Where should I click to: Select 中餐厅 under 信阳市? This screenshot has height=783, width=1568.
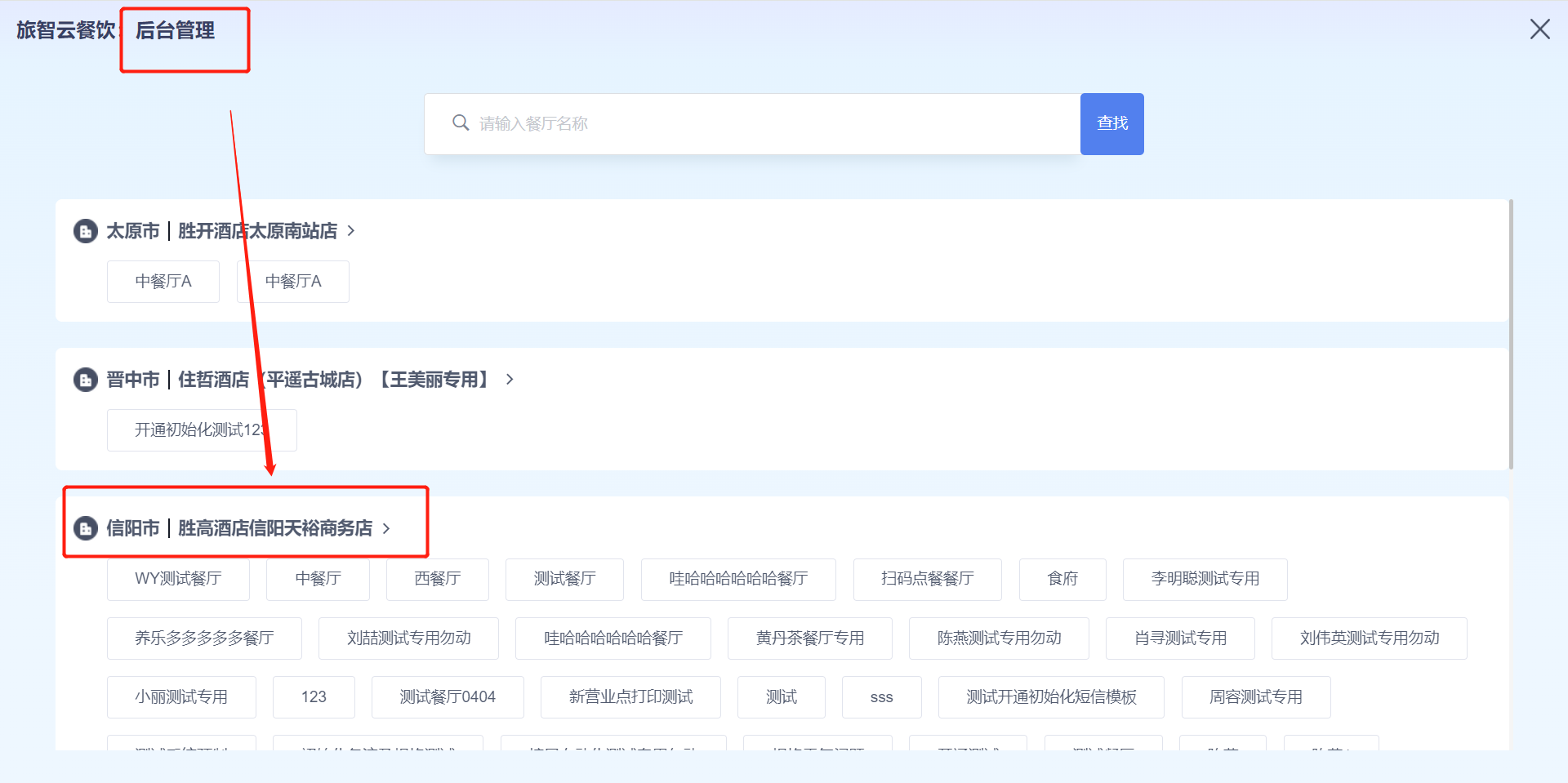click(318, 579)
